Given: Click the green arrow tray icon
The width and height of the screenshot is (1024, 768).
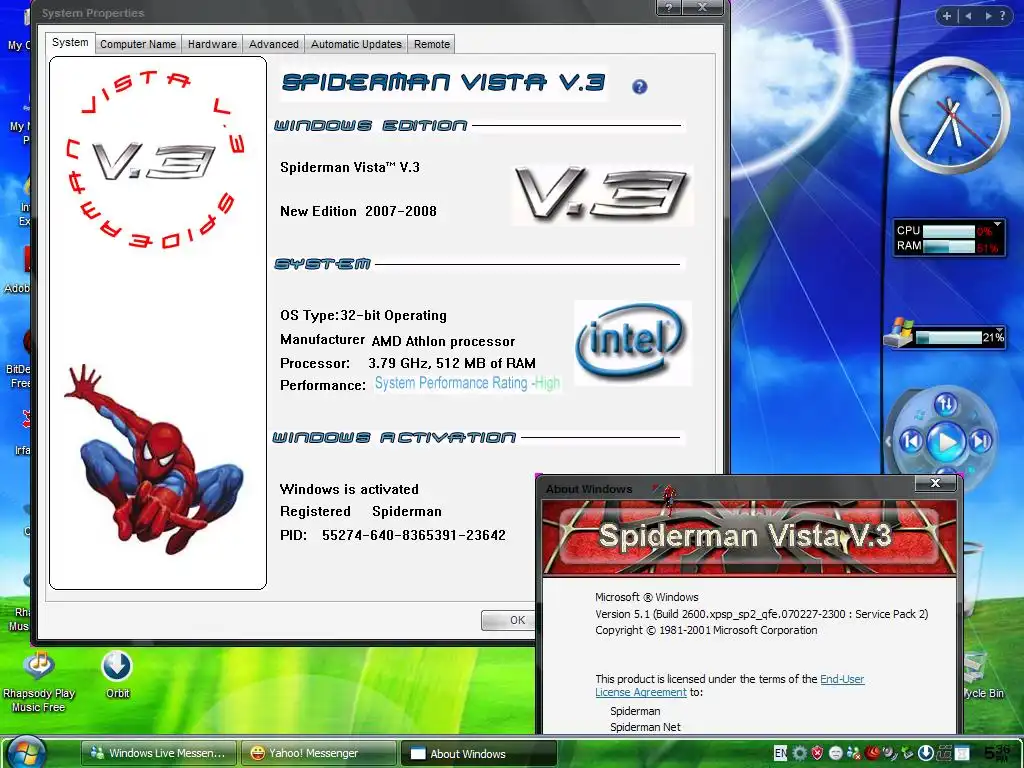Looking at the screenshot, I should point(907,753).
